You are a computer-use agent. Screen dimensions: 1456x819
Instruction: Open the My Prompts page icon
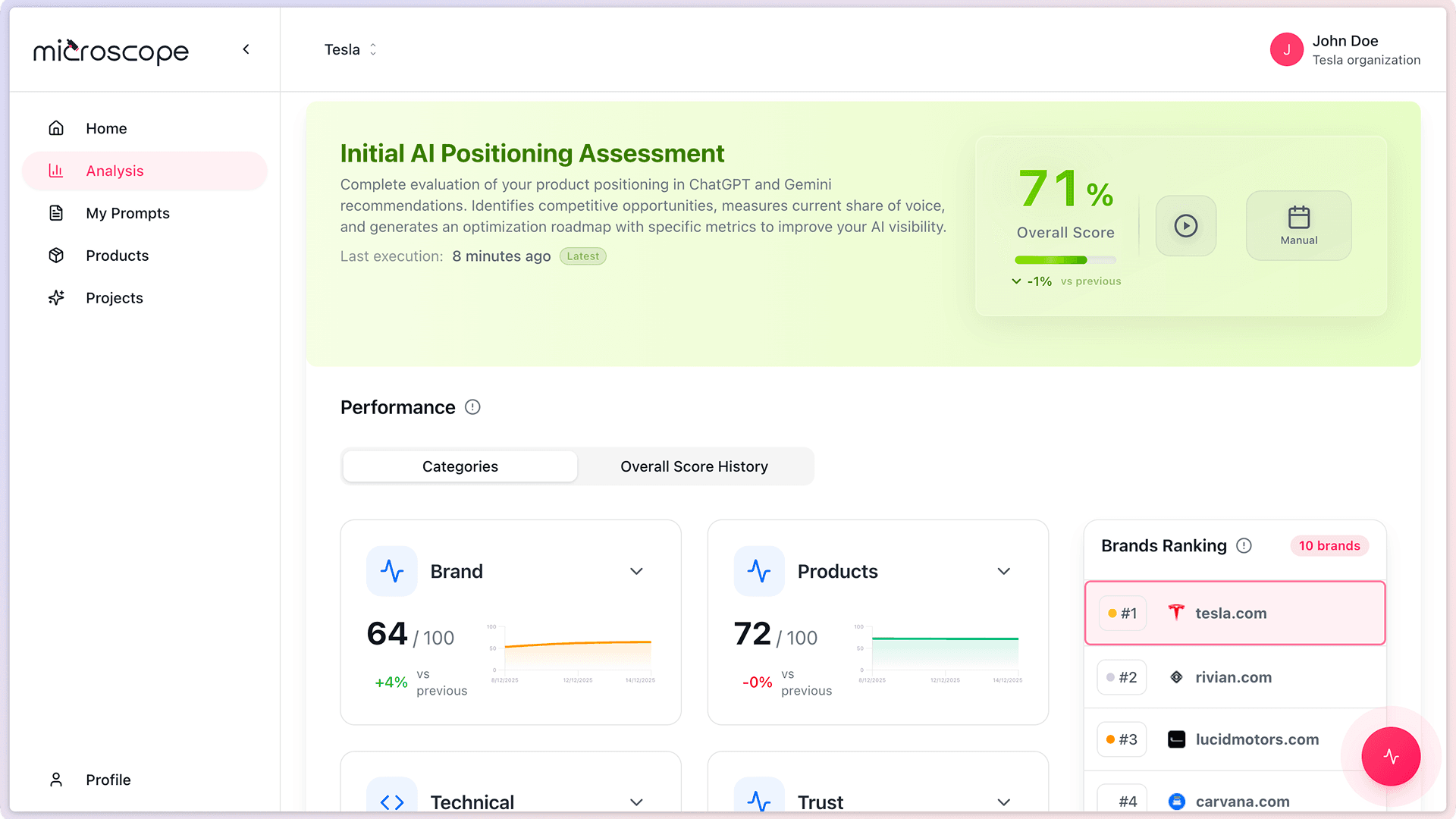(56, 213)
